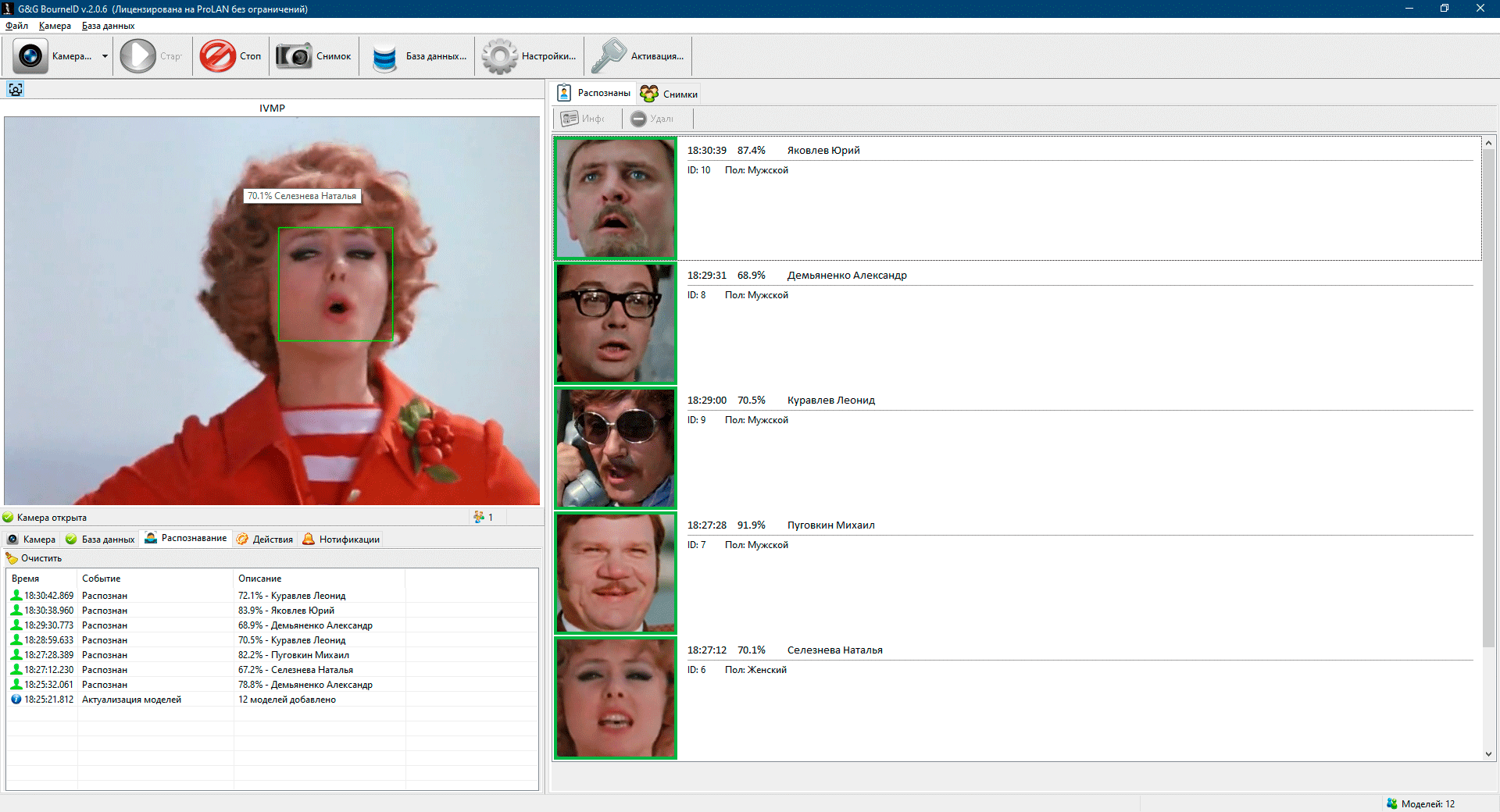Click the Очистить button to clear log

(x=34, y=558)
